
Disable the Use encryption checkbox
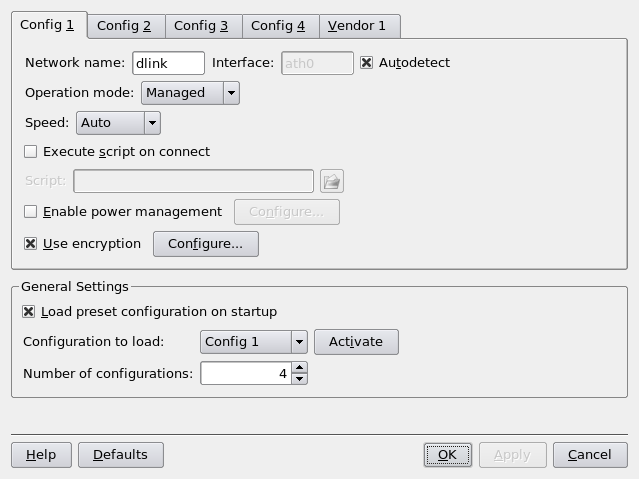[31, 244]
